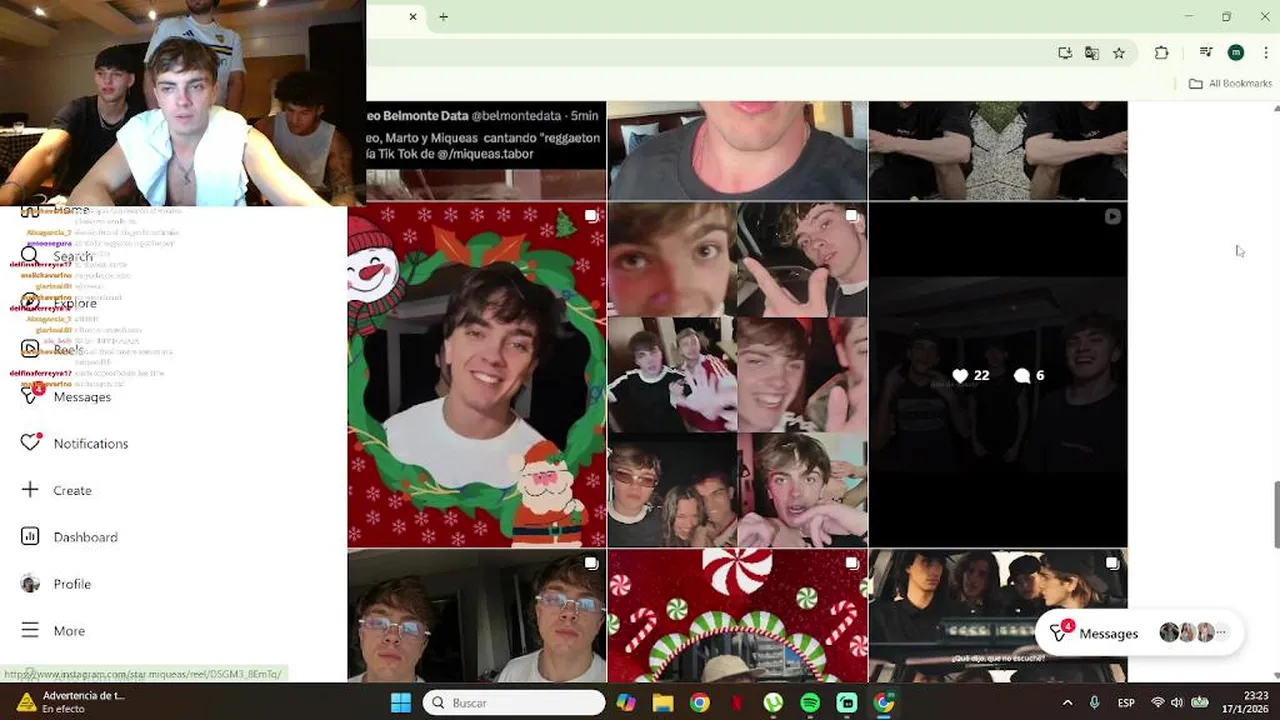This screenshot has width=1280, height=720.
Task: Click the Create plus icon
Action: (30, 489)
